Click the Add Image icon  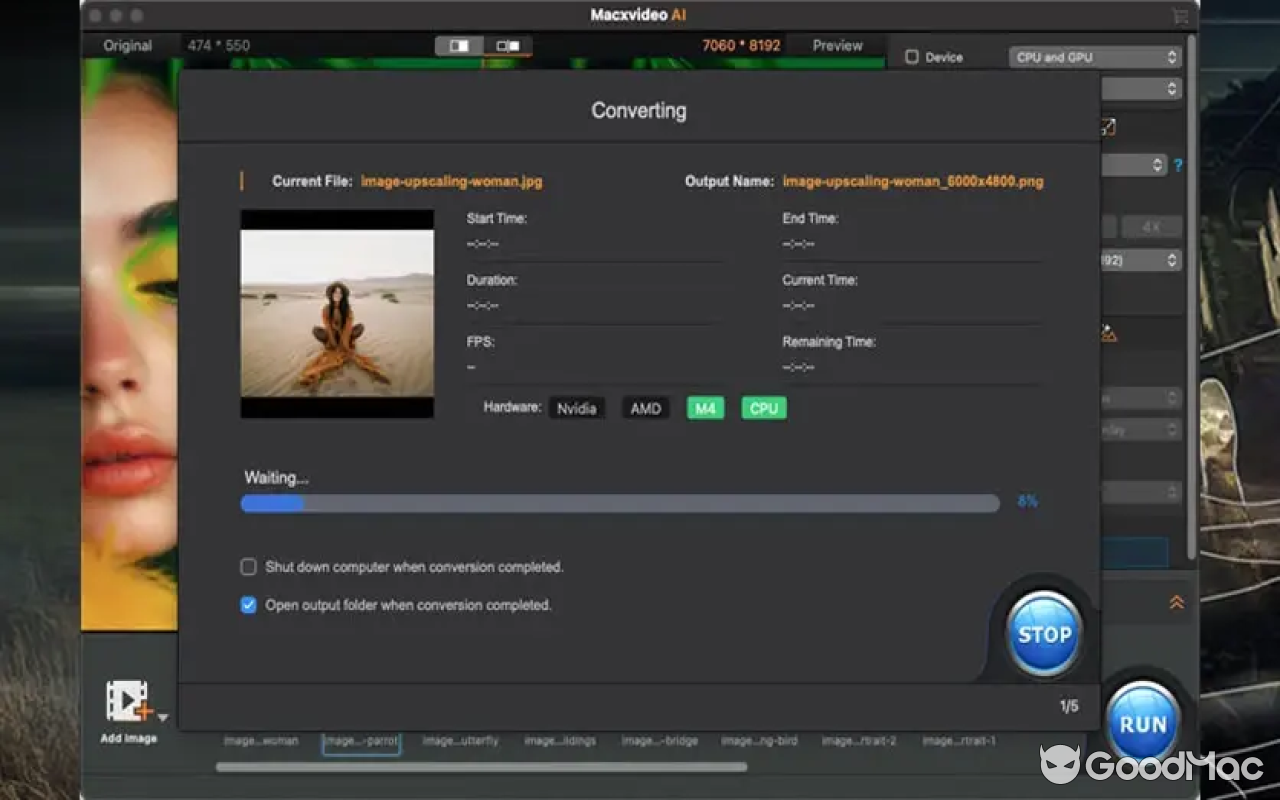127,702
